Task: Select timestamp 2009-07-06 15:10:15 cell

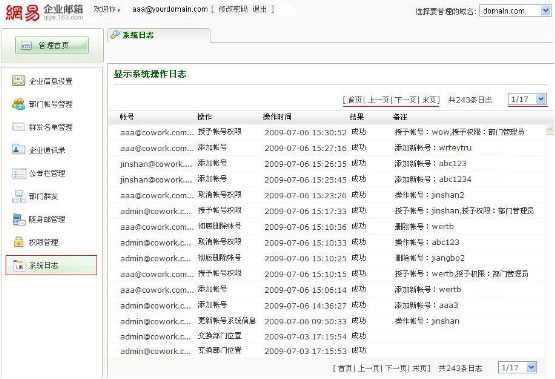Action: (x=305, y=274)
